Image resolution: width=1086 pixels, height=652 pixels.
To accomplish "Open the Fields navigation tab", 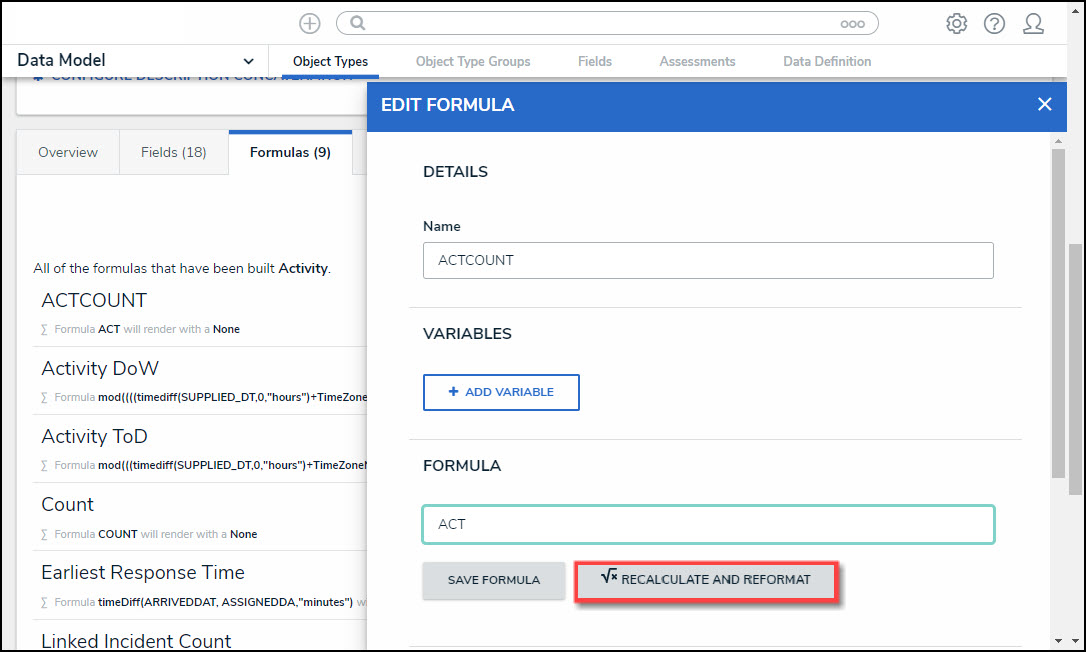I will 594,61.
